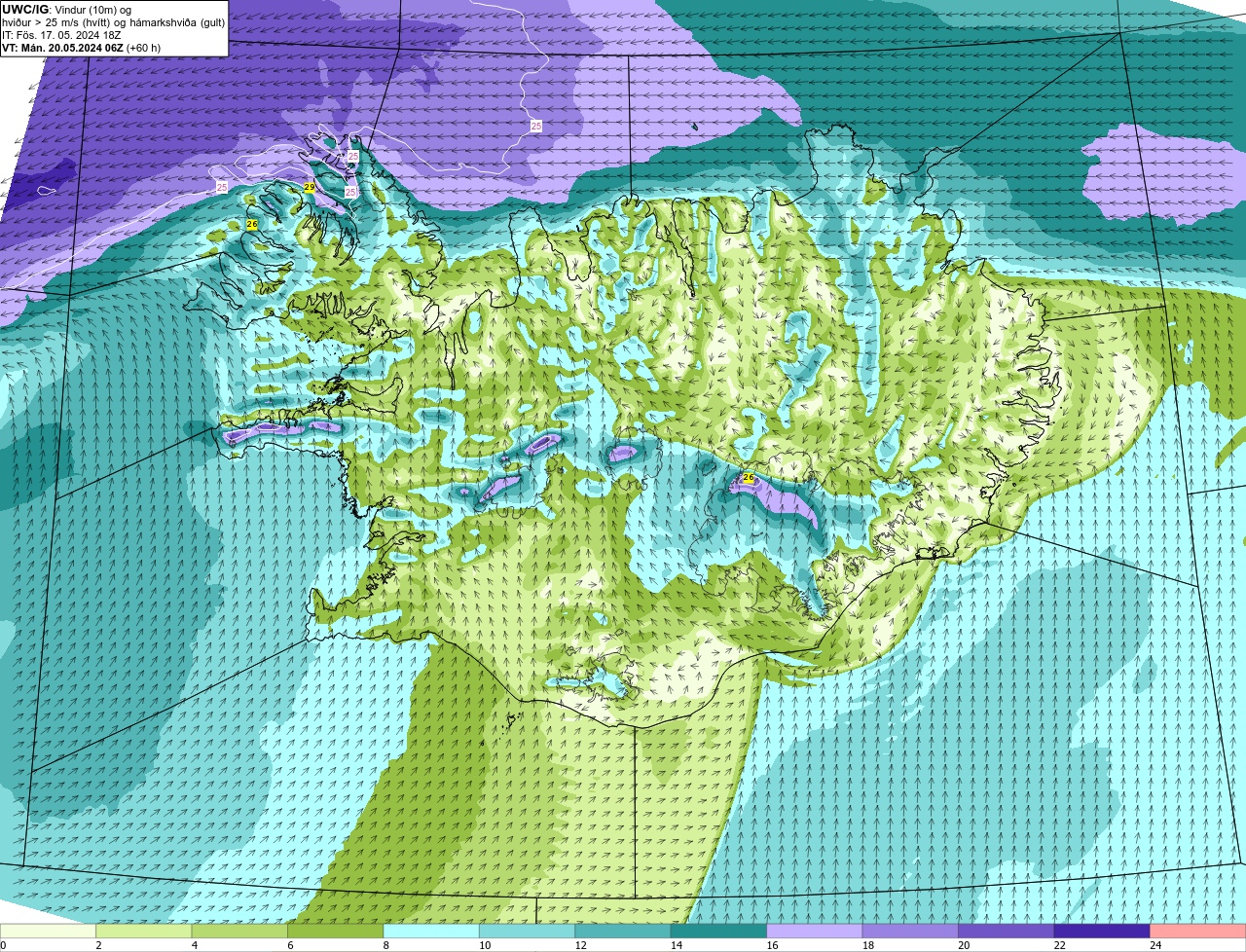1246x952 pixels.
Task: Click the 22–24 m/s dark indigo legend swatch
Action: tap(1102, 931)
